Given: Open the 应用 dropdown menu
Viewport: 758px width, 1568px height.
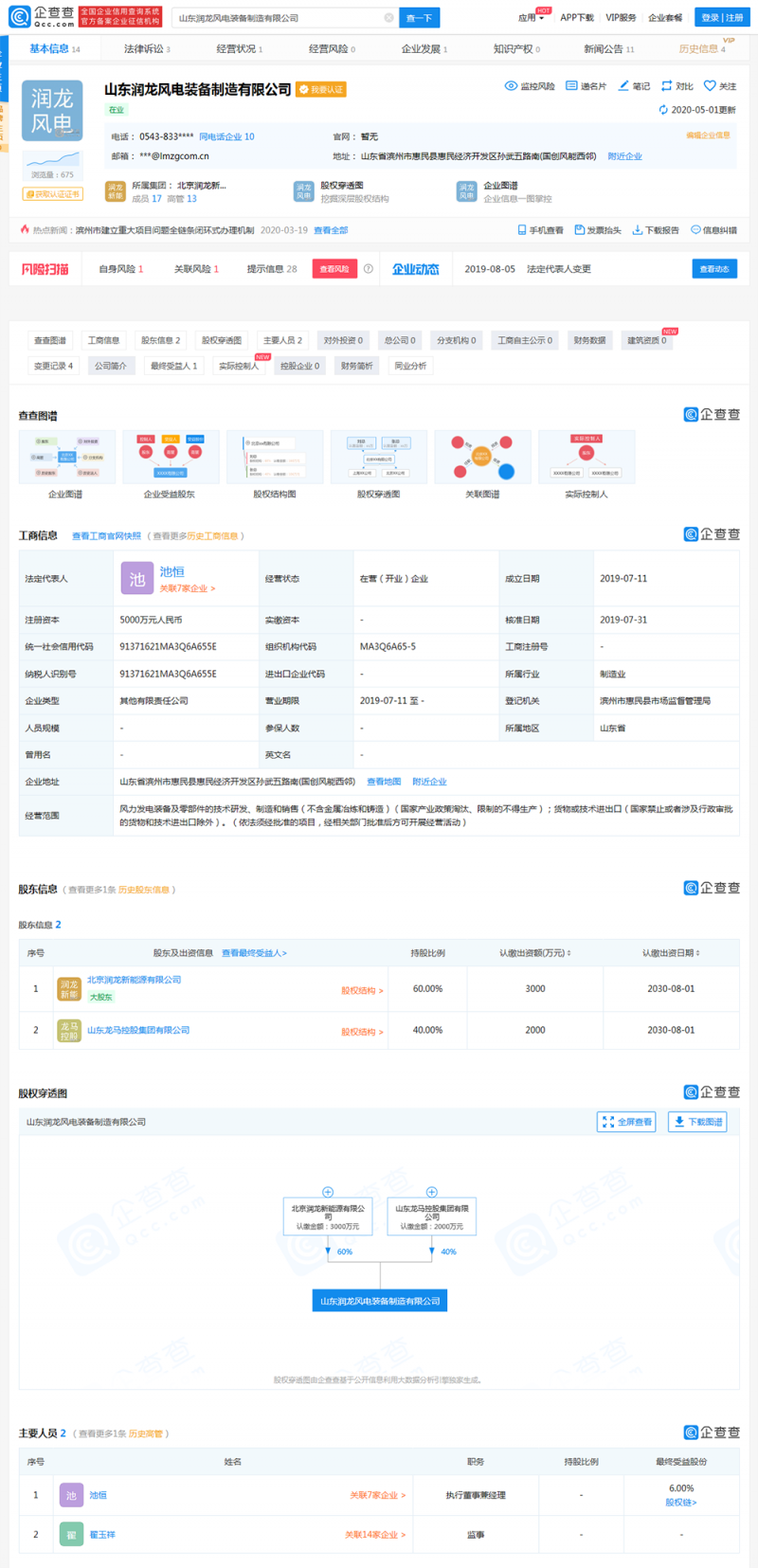Looking at the screenshot, I should coord(531,18).
